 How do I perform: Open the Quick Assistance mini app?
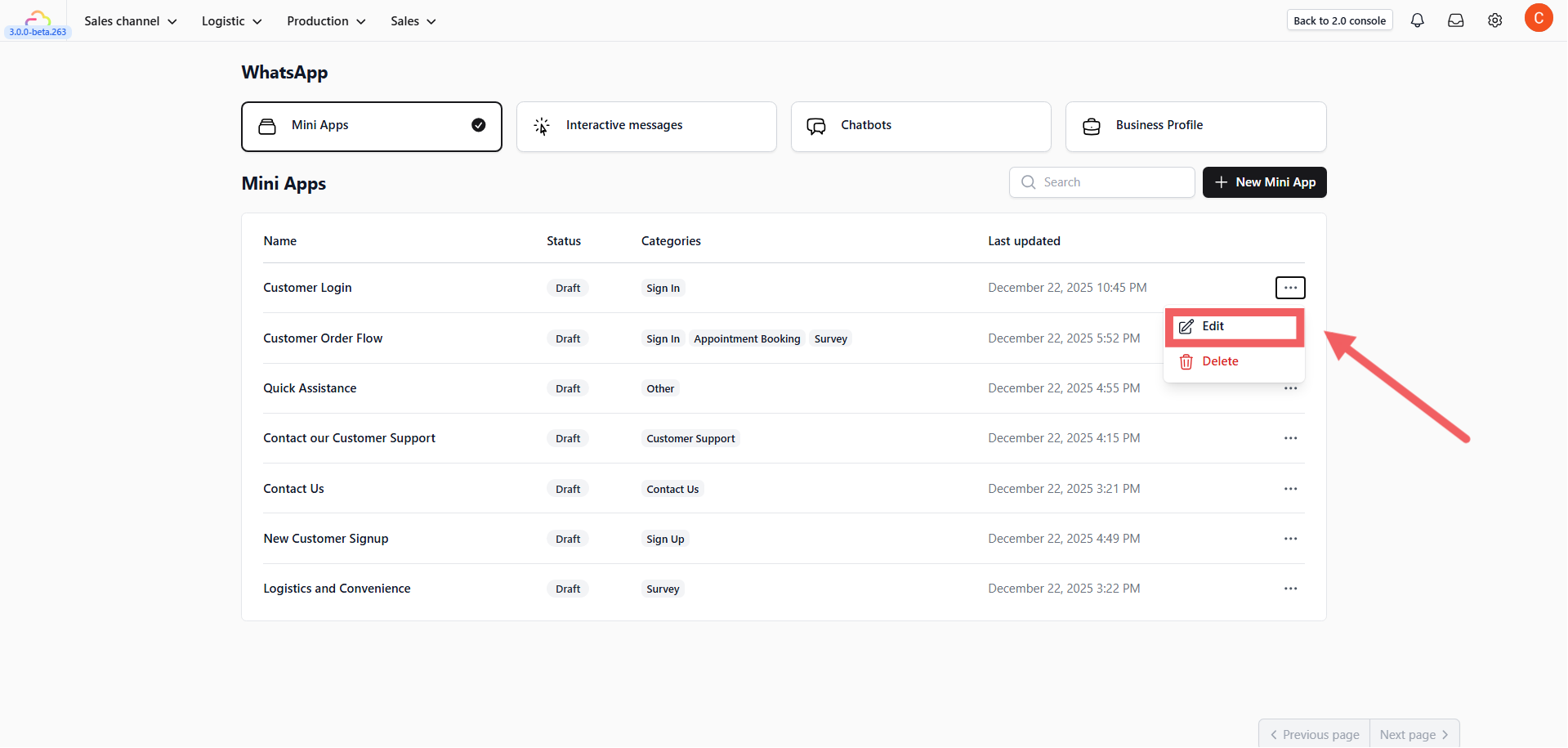click(x=310, y=388)
